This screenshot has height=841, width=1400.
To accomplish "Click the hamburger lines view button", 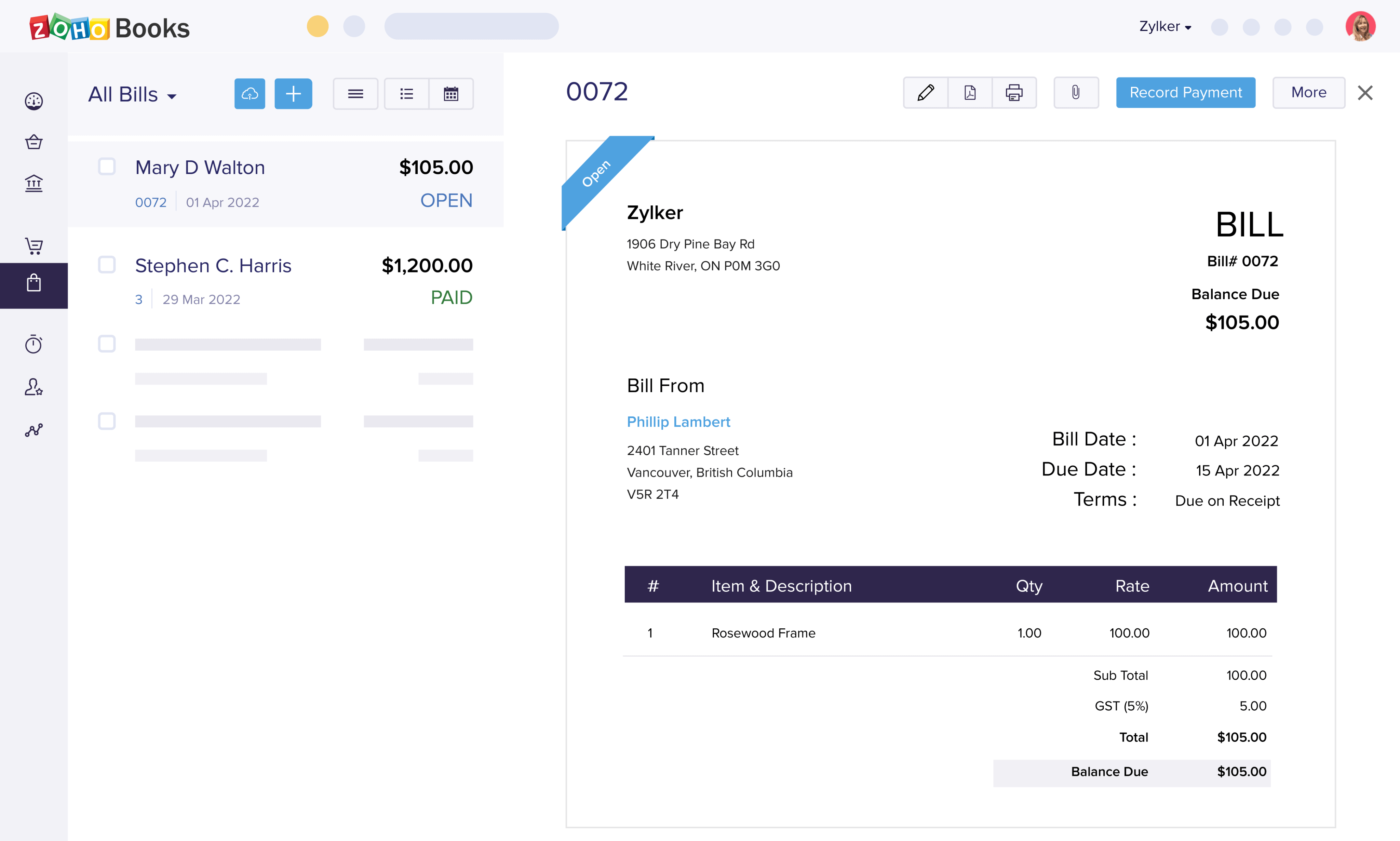I will 355,94.
